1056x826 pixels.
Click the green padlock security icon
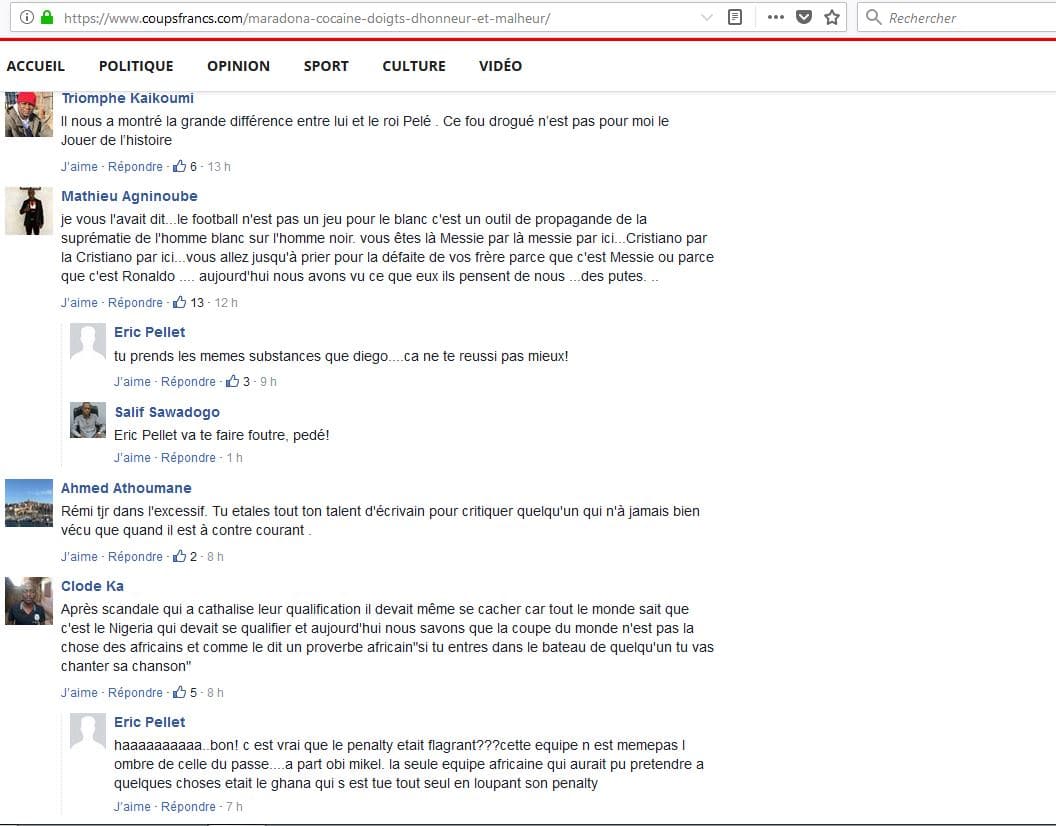pyautogui.click(x=47, y=18)
